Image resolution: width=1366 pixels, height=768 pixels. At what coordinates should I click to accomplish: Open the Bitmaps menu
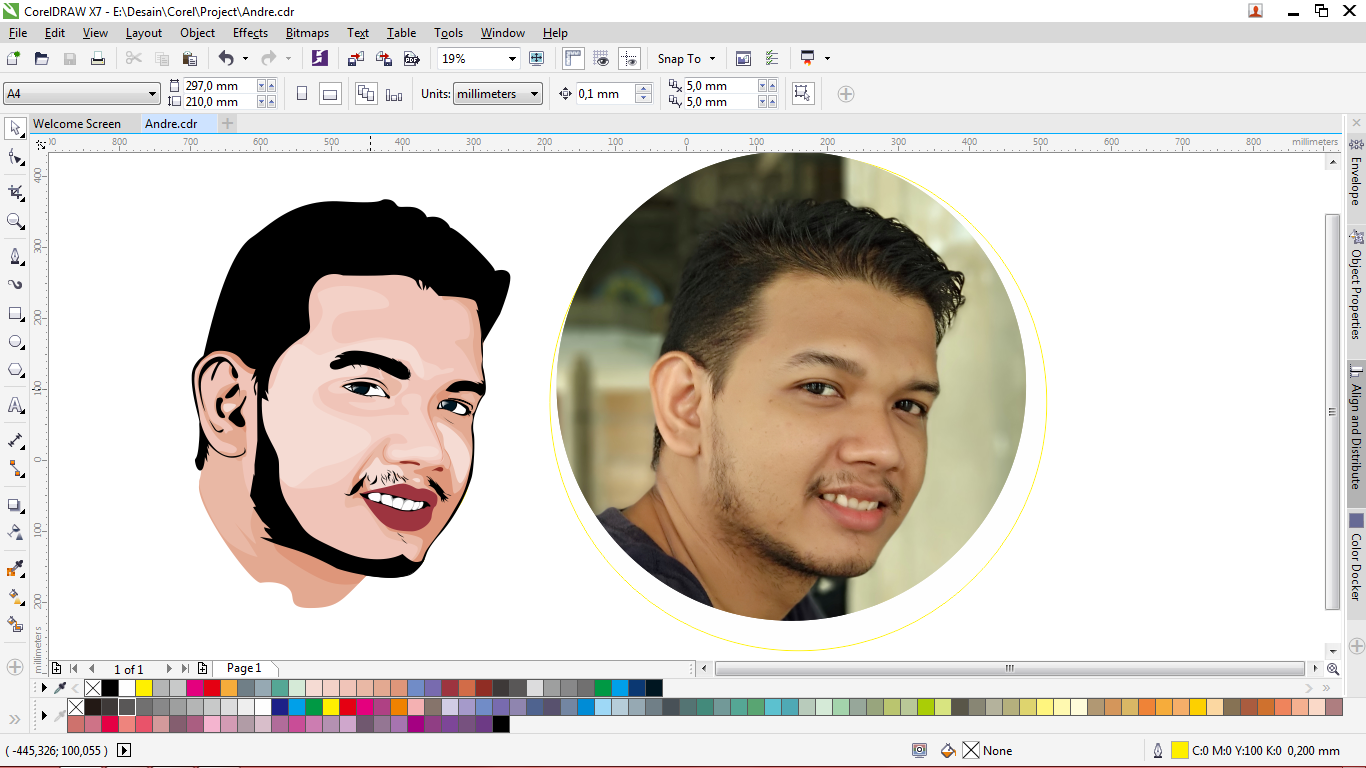coord(307,33)
